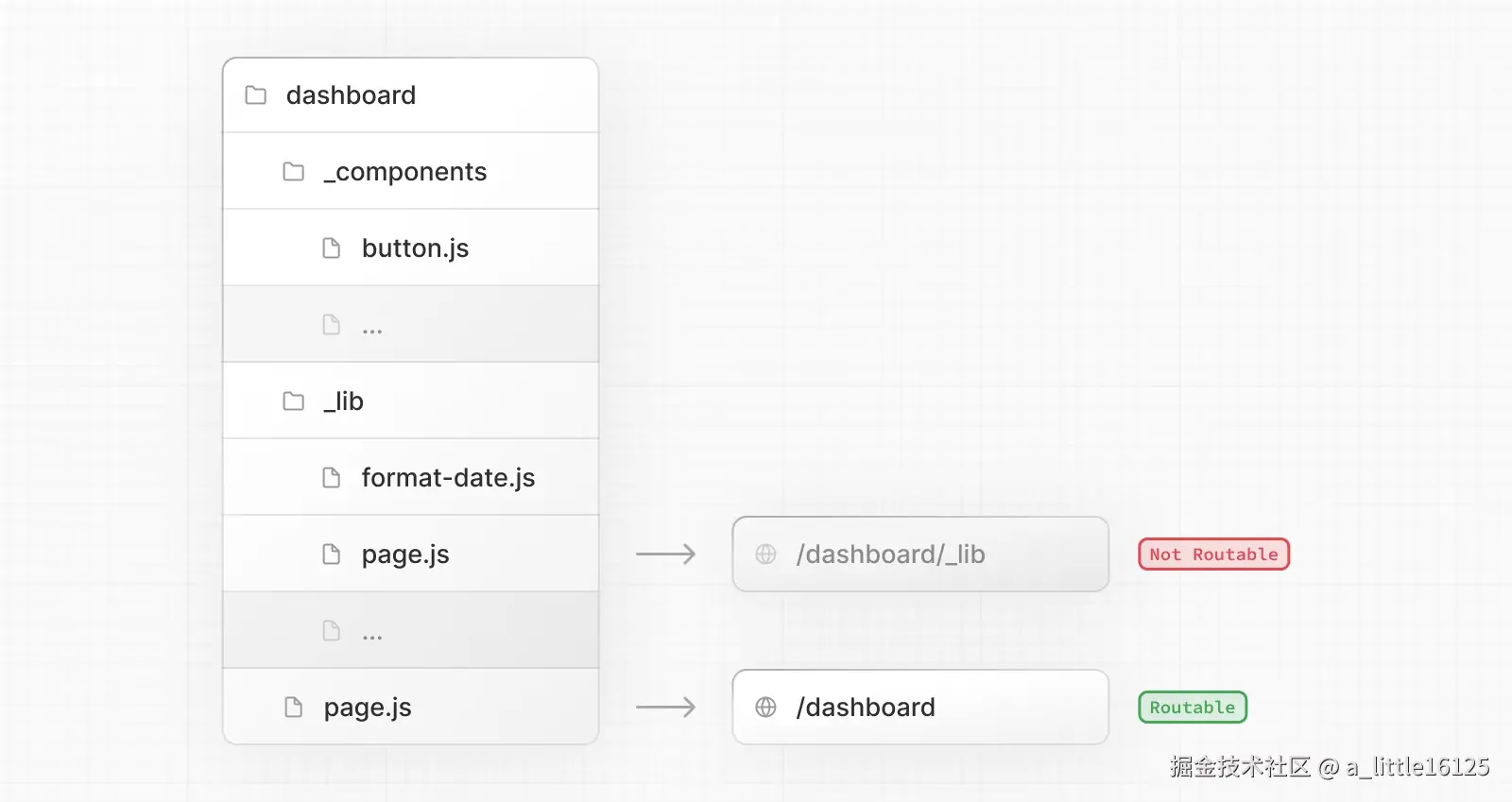Viewport: 1512px width, 802px height.
Task: Select the _components folder label
Action: click(405, 172)
